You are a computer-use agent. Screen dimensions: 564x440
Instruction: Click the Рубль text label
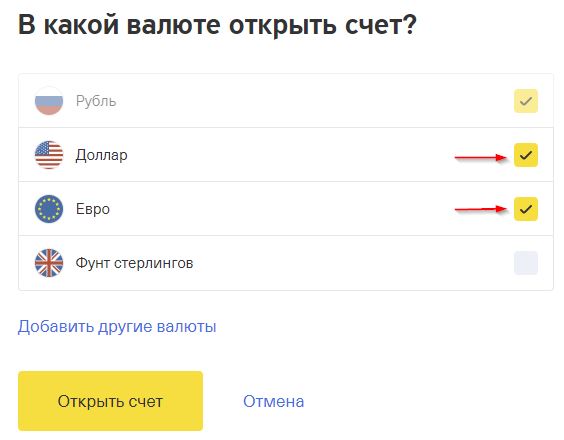point(96,101)
